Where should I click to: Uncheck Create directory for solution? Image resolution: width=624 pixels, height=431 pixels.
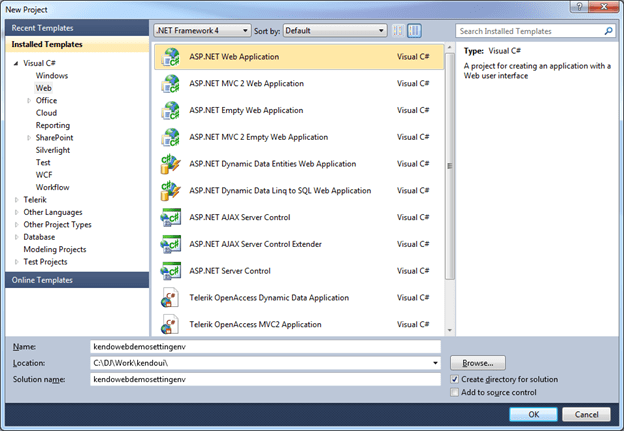456,379
